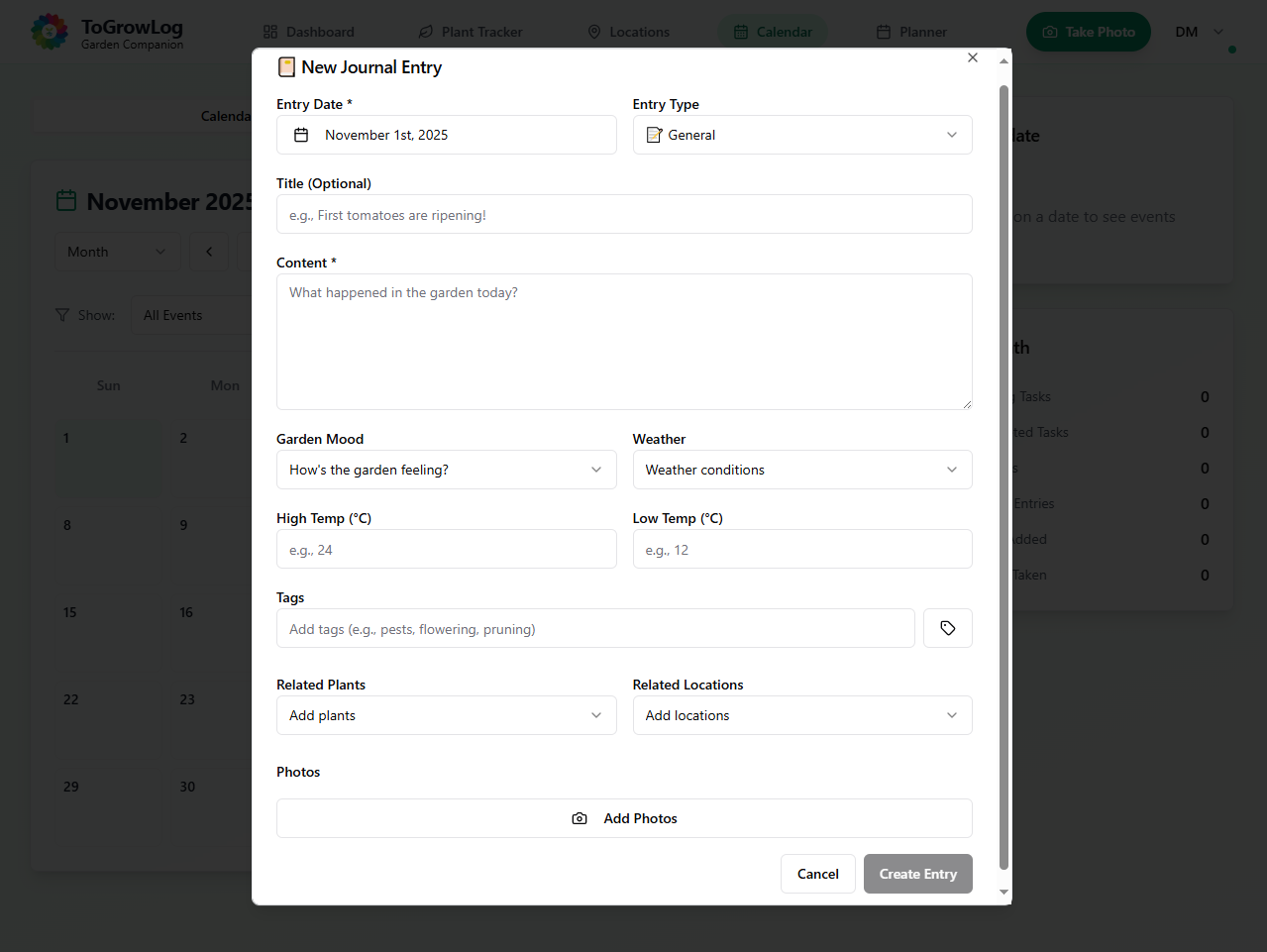
Task: Open the Entry Type dropdown
Action: pyautogui.click(x=801, y=135)
